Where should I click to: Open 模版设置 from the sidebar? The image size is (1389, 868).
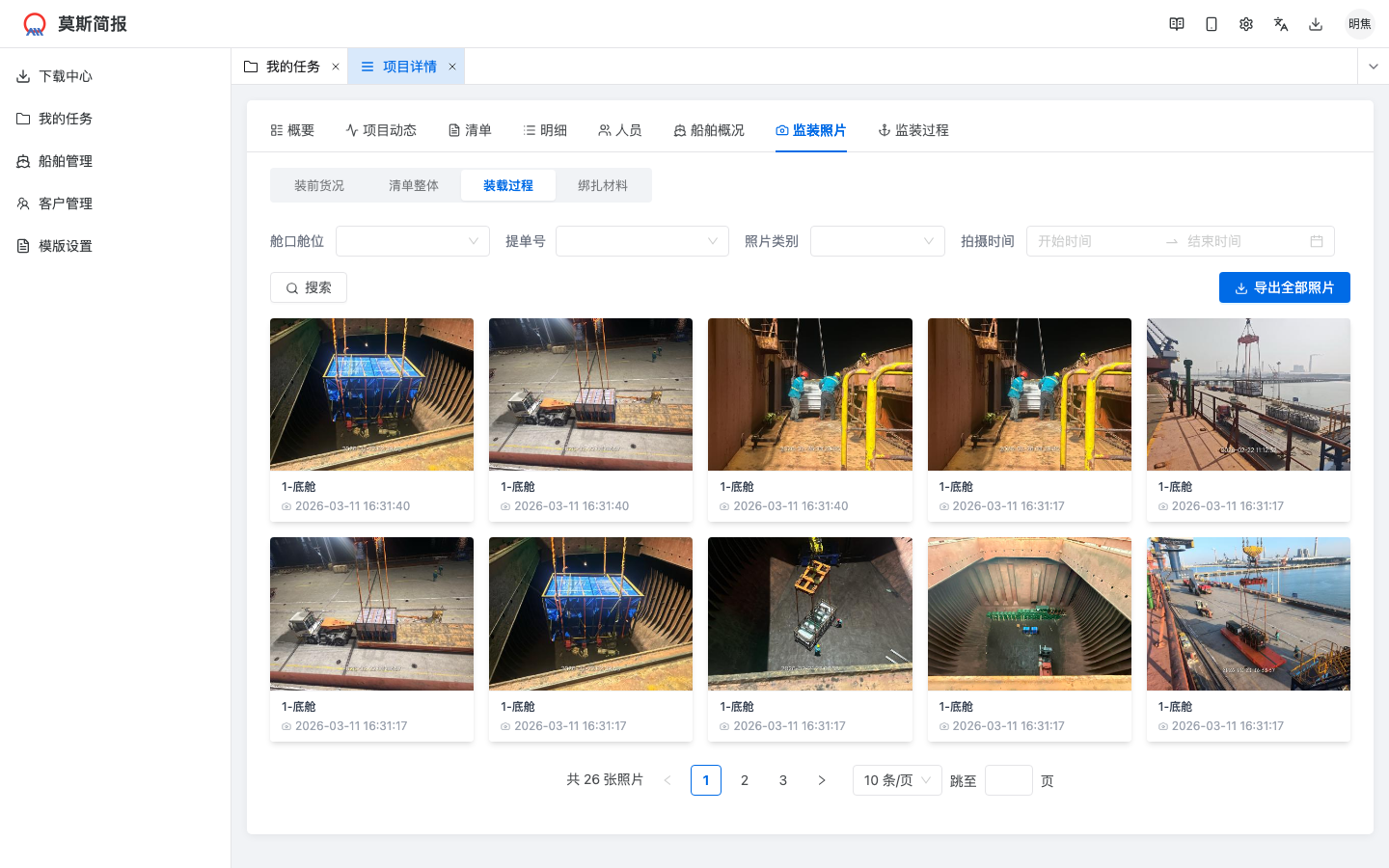coord(66,246)
